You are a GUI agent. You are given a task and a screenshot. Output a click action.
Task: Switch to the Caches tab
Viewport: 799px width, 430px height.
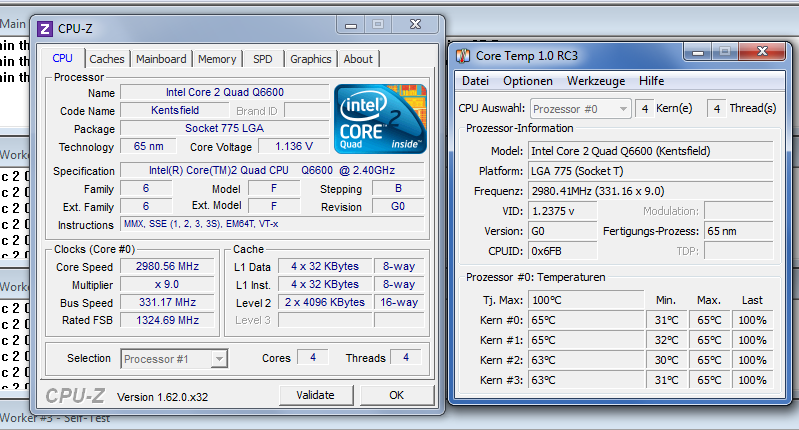(106, 59)
